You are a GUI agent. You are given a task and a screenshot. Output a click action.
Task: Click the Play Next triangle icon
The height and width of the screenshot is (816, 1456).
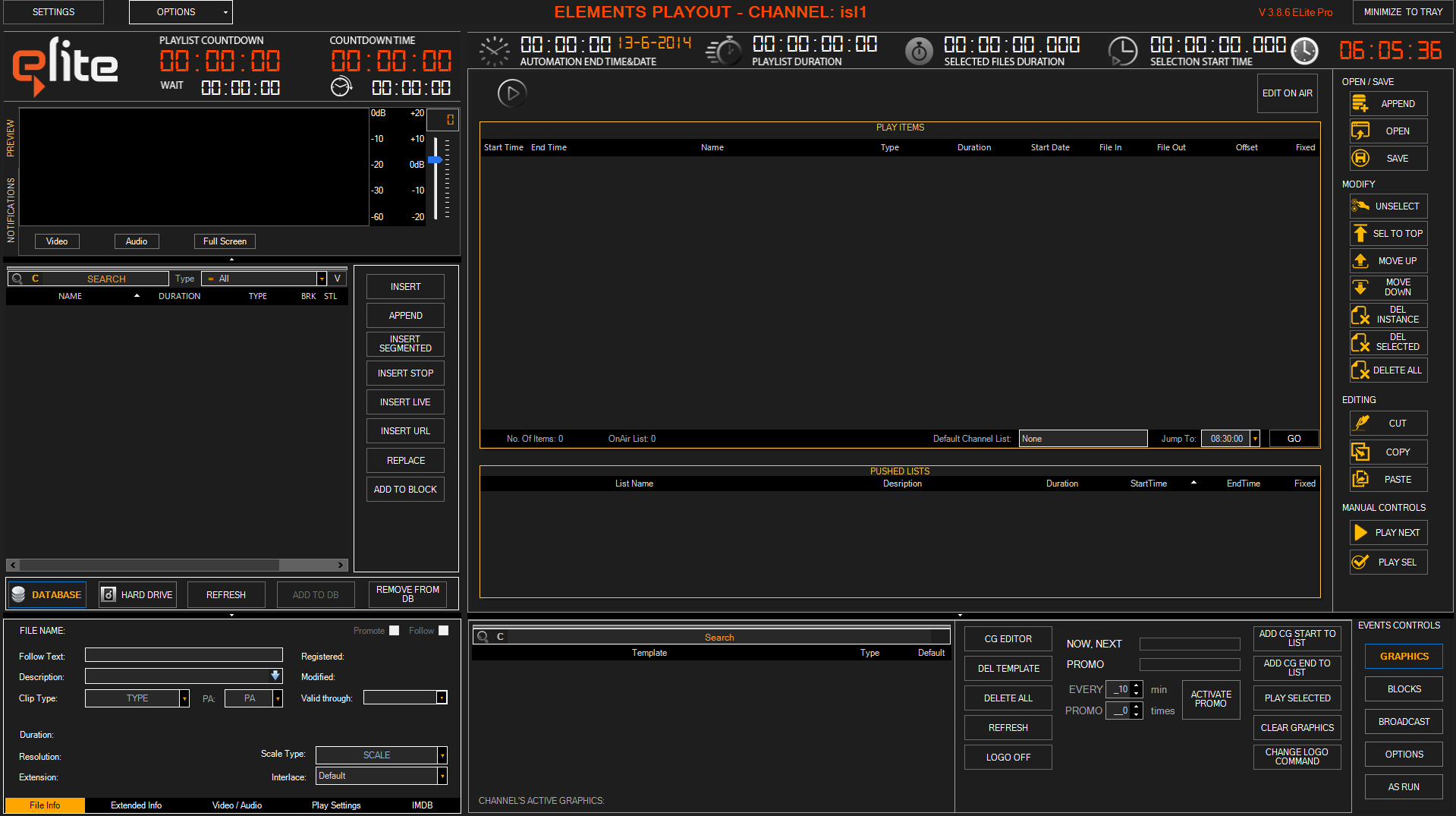pyautogui.click(x=1361, y=533)
